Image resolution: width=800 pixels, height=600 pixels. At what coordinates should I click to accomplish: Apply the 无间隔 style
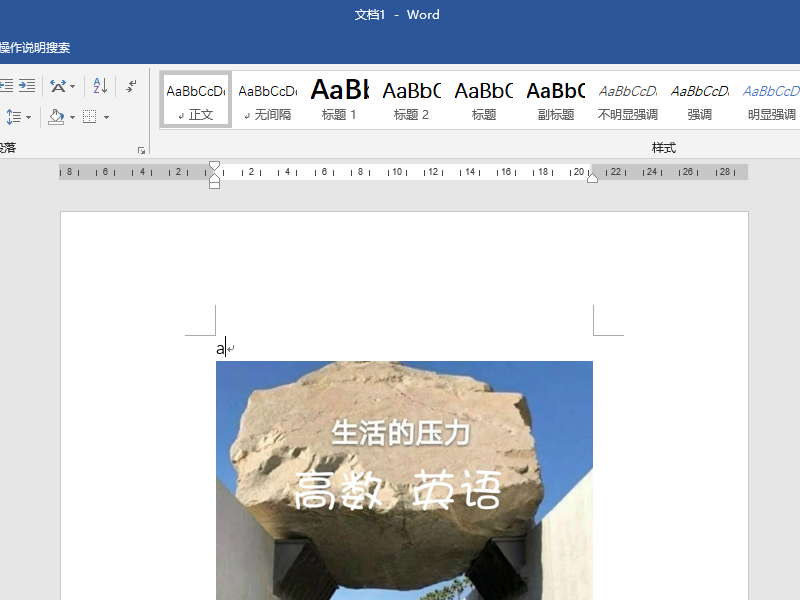pyautogui.click(x=268, y=100)
